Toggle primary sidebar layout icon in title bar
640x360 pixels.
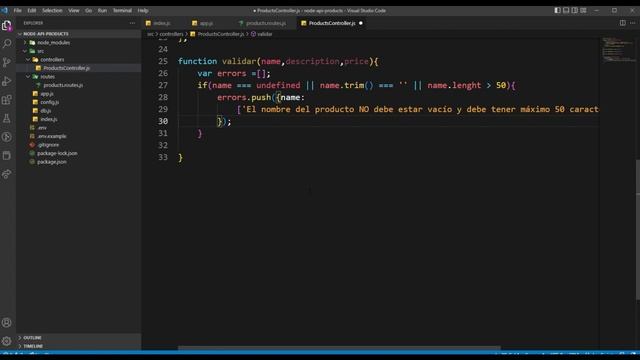(x=558, y=10)
